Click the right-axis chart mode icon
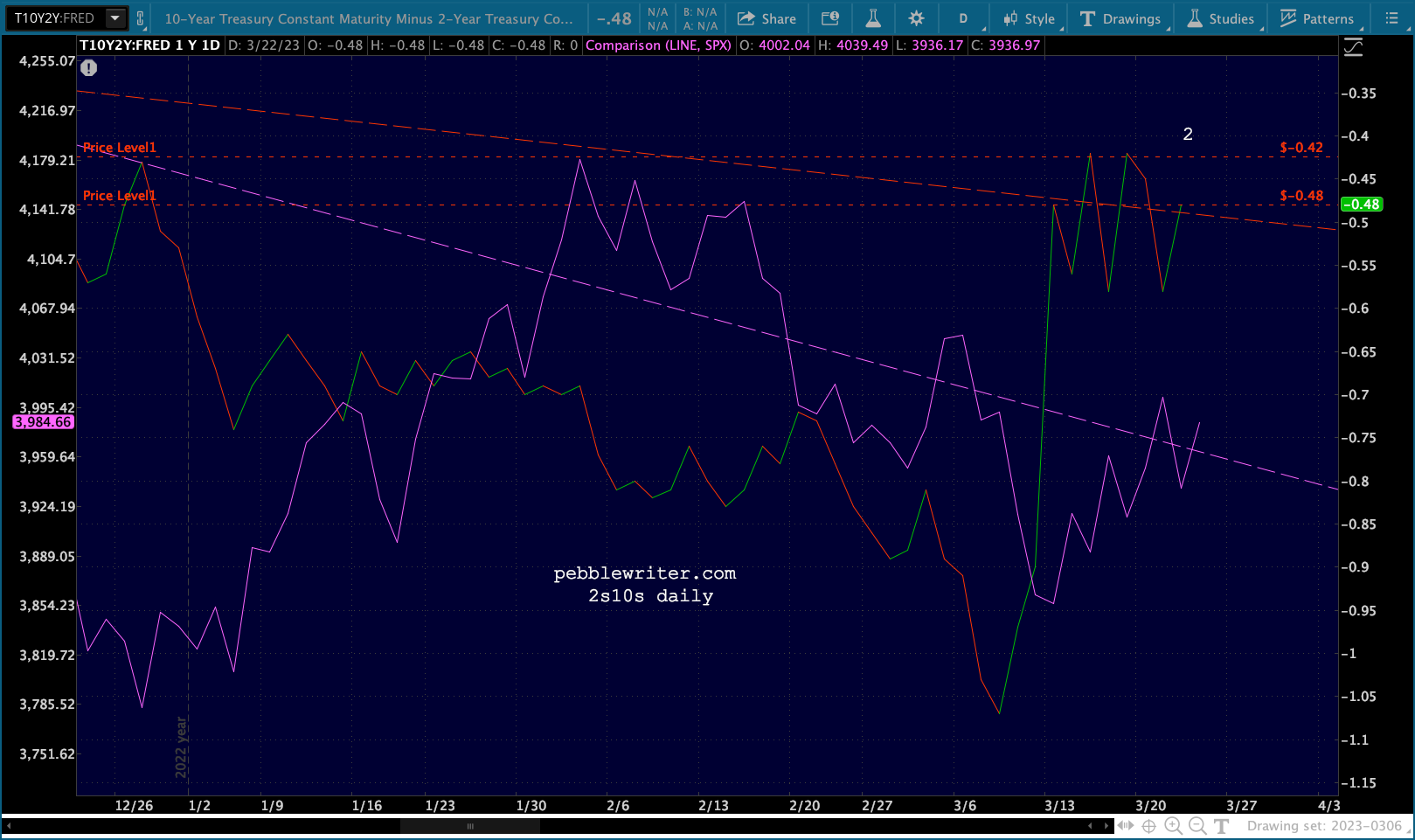 click(1353, 47)
